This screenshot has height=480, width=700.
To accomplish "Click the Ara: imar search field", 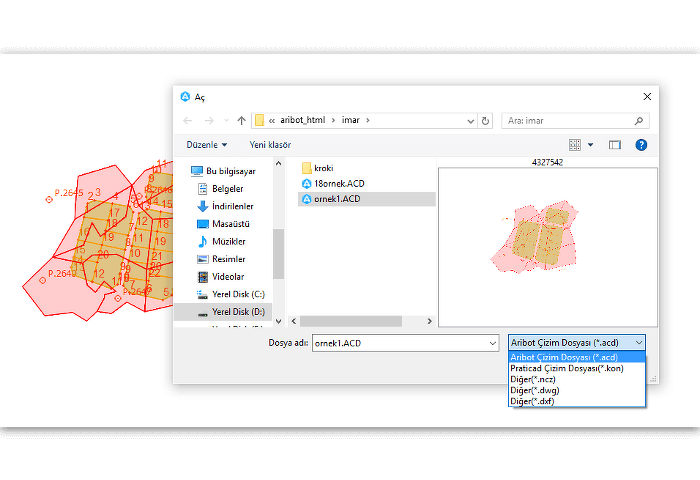I will 570,121.
